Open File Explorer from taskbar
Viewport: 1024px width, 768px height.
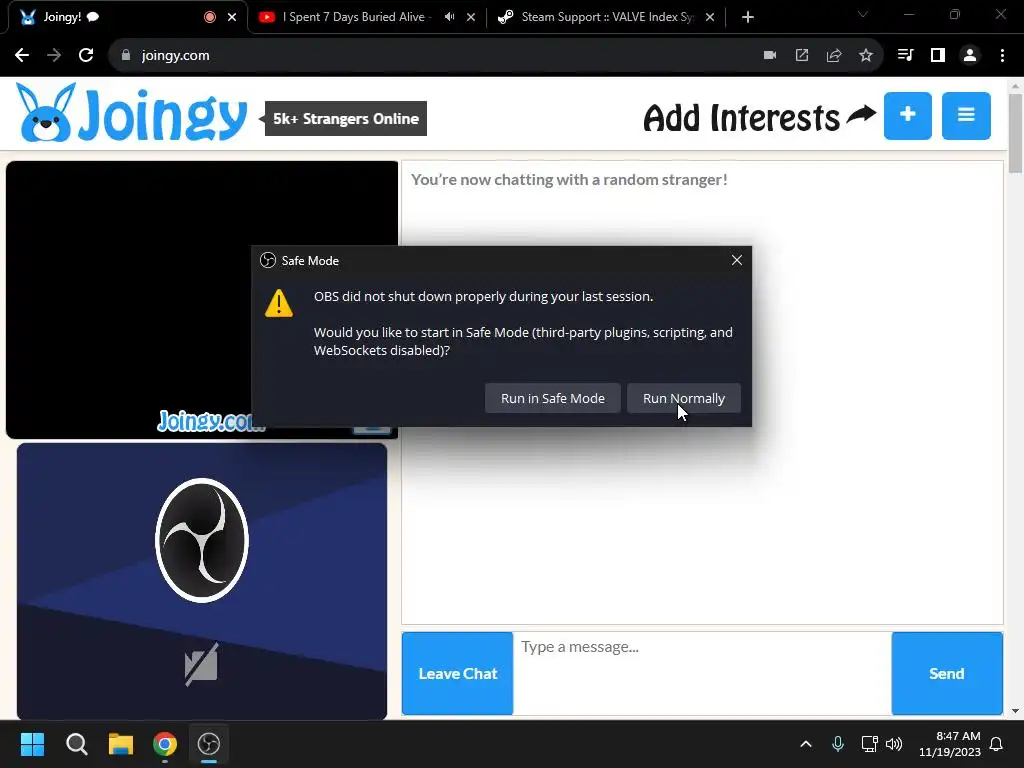(121, 744)
